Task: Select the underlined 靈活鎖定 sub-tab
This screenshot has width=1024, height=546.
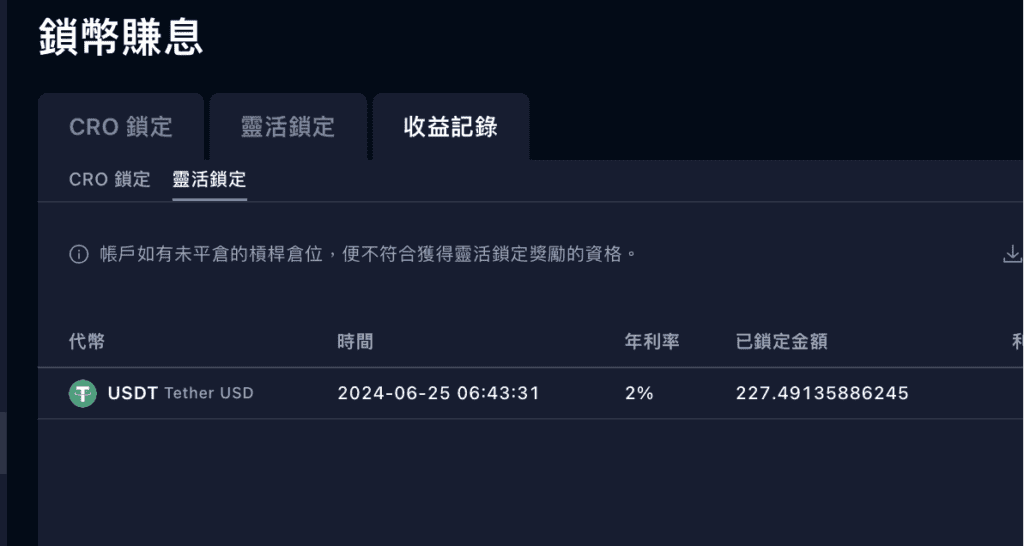Action: 210,179
